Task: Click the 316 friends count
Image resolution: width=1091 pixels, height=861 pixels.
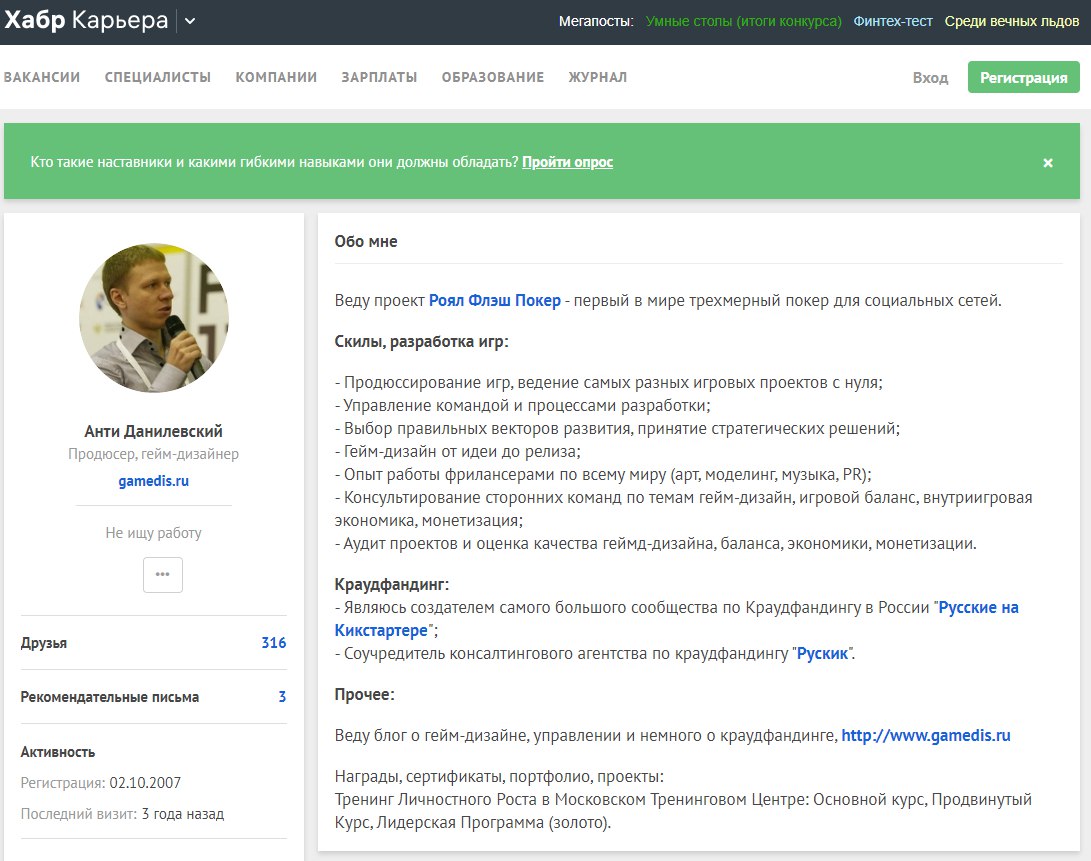Action: click(273, 642)
